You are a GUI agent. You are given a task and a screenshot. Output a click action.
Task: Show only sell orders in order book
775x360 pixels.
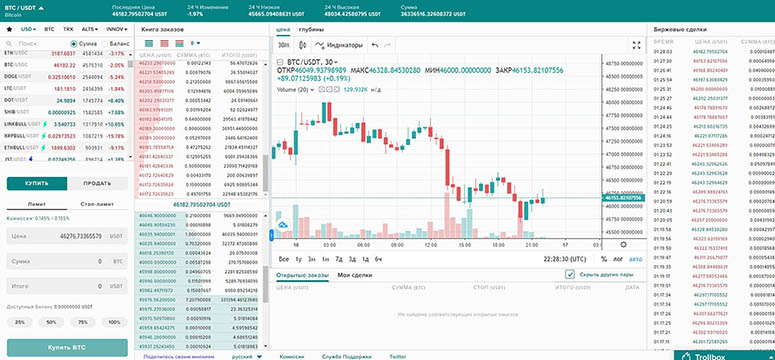pyautogui.click(x=165, y=44)
